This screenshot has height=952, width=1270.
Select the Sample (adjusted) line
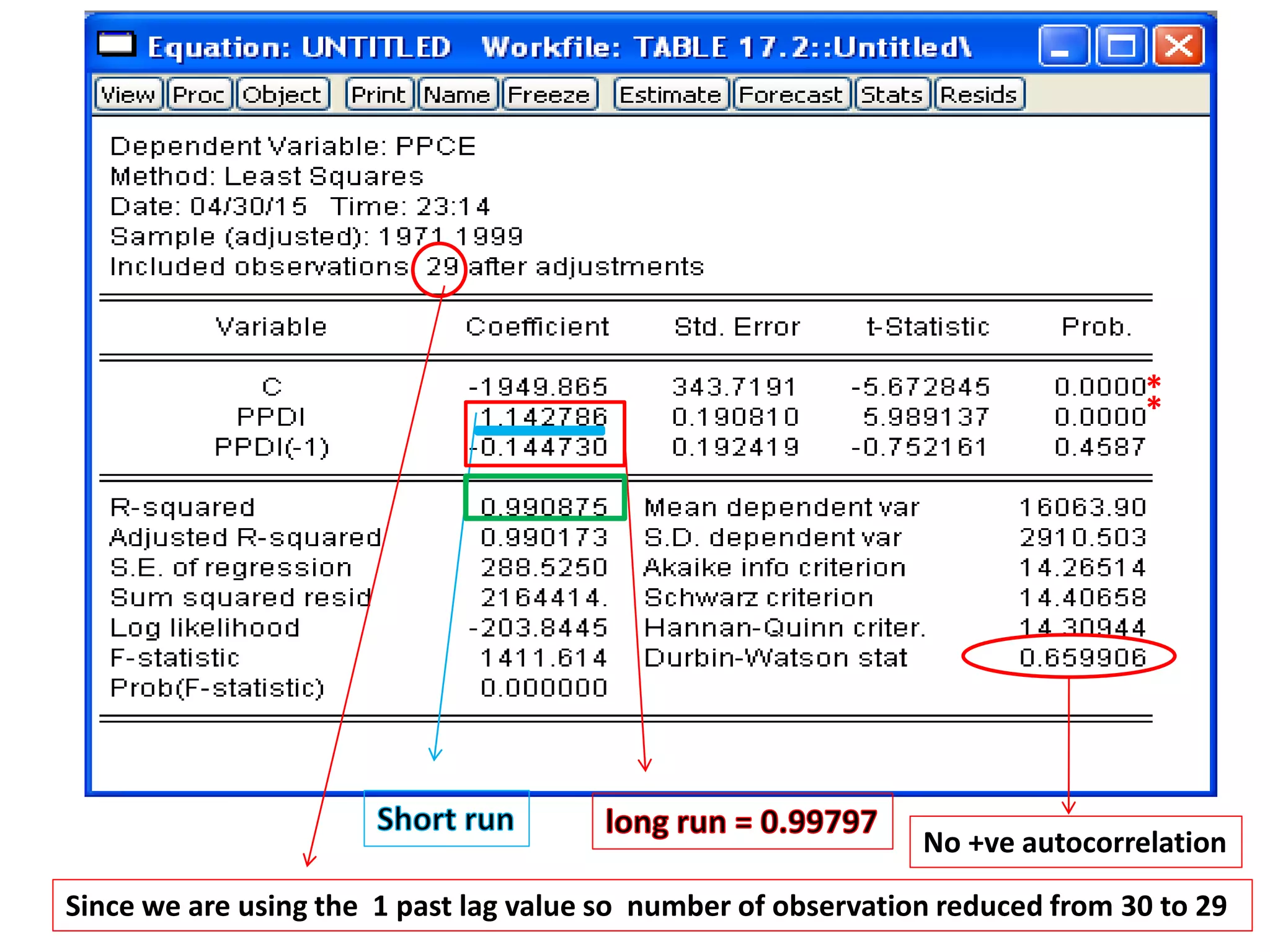[x=316, y=237]
